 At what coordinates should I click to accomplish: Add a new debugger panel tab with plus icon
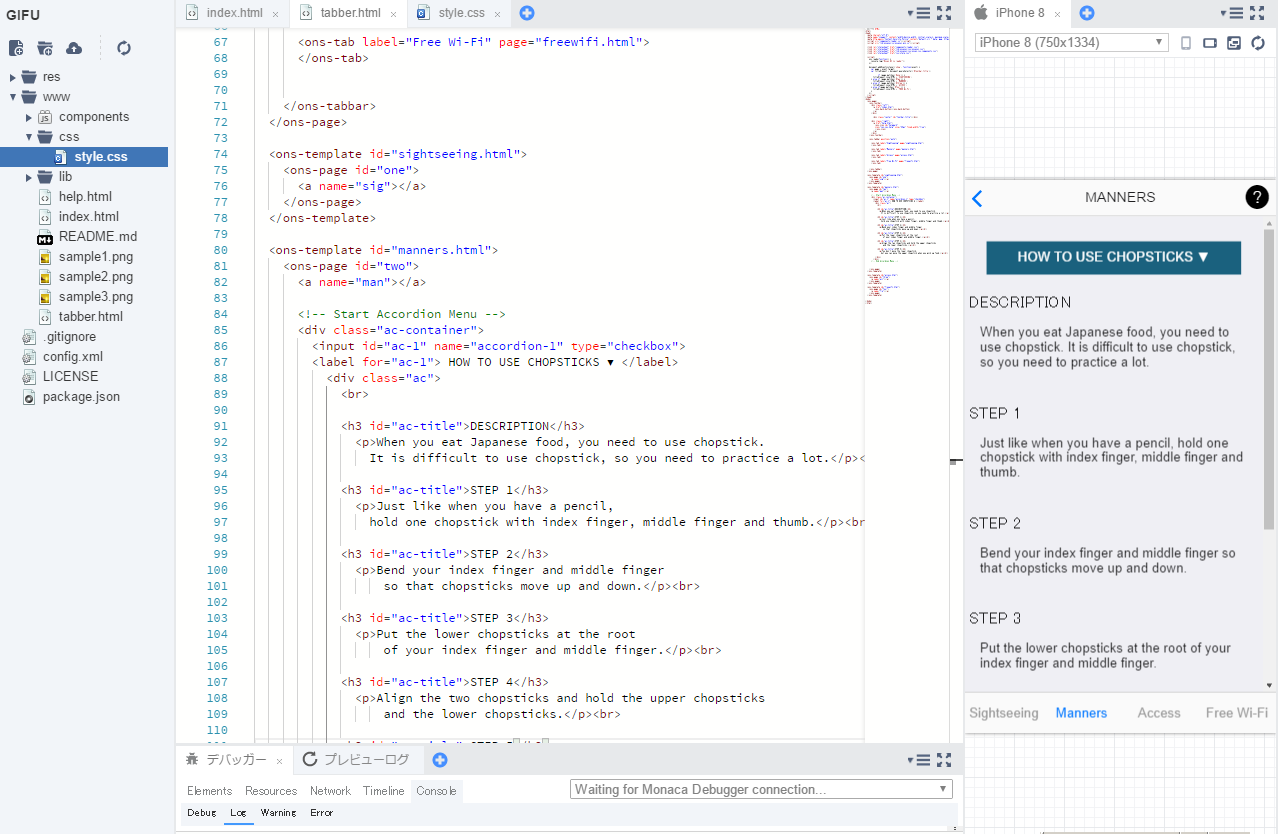(x=440, y=760)
